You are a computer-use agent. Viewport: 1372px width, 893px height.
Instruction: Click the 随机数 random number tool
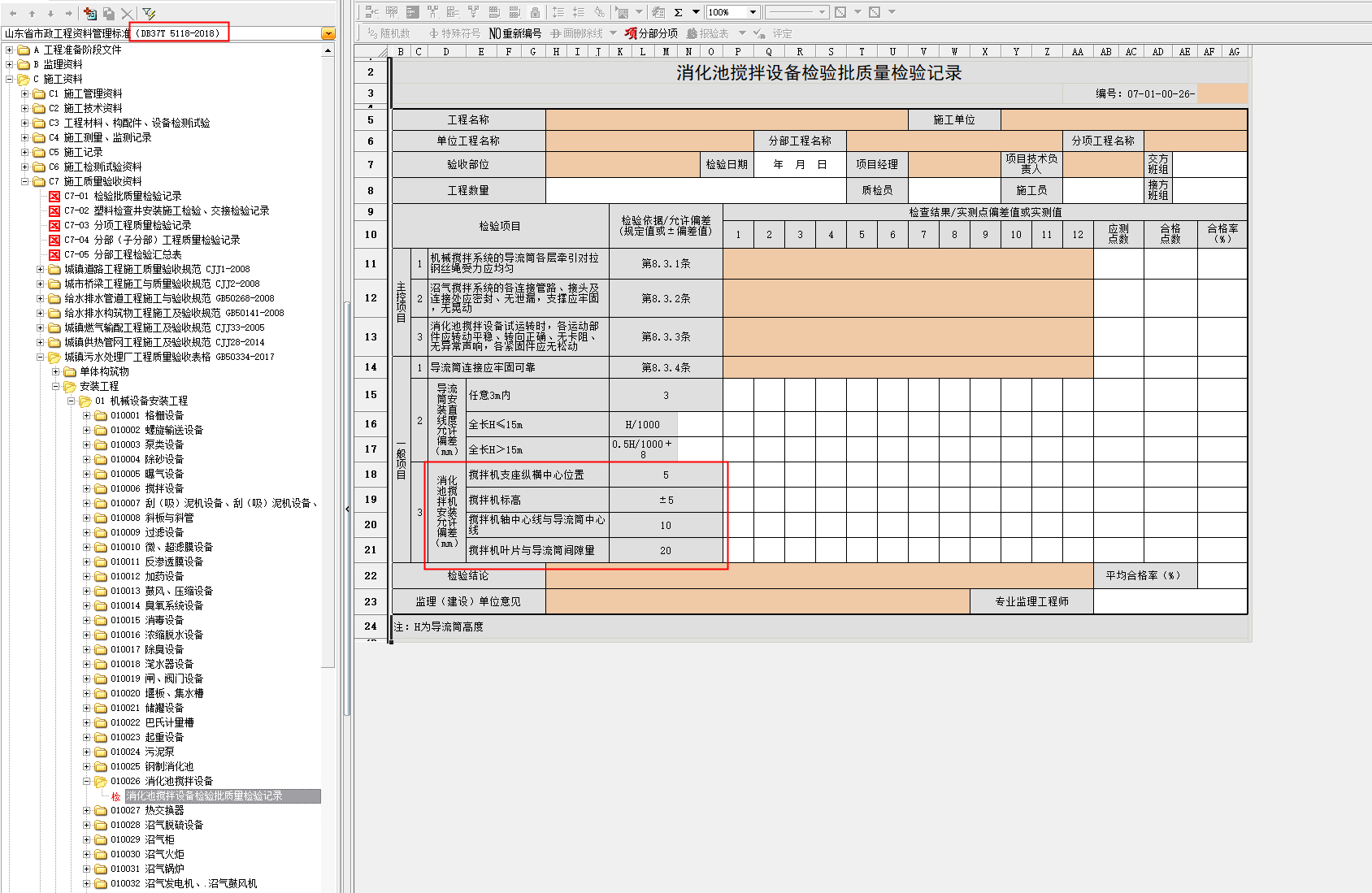point(389,33)
